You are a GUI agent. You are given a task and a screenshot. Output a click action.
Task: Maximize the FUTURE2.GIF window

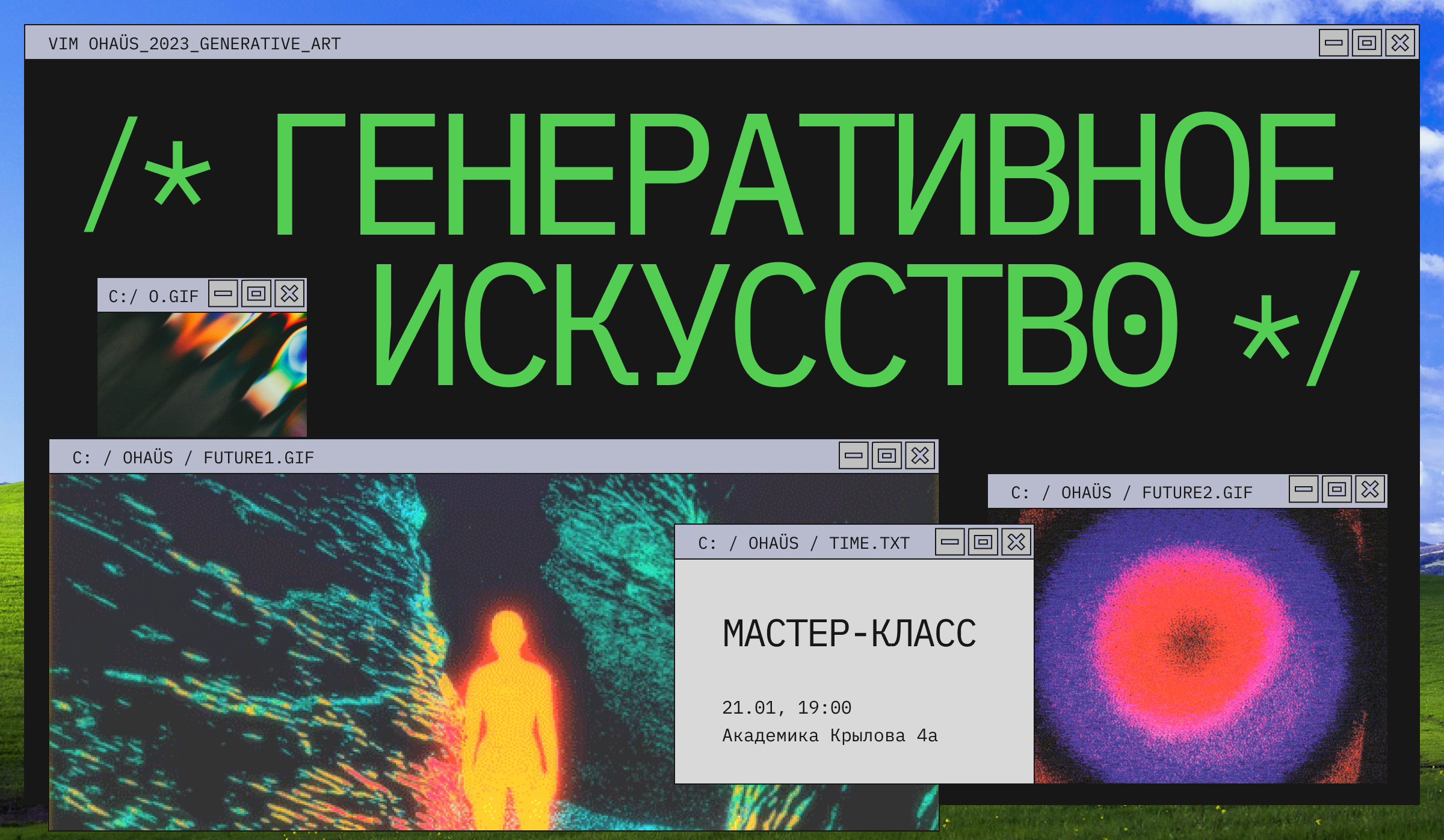(x=1337, y=489)
